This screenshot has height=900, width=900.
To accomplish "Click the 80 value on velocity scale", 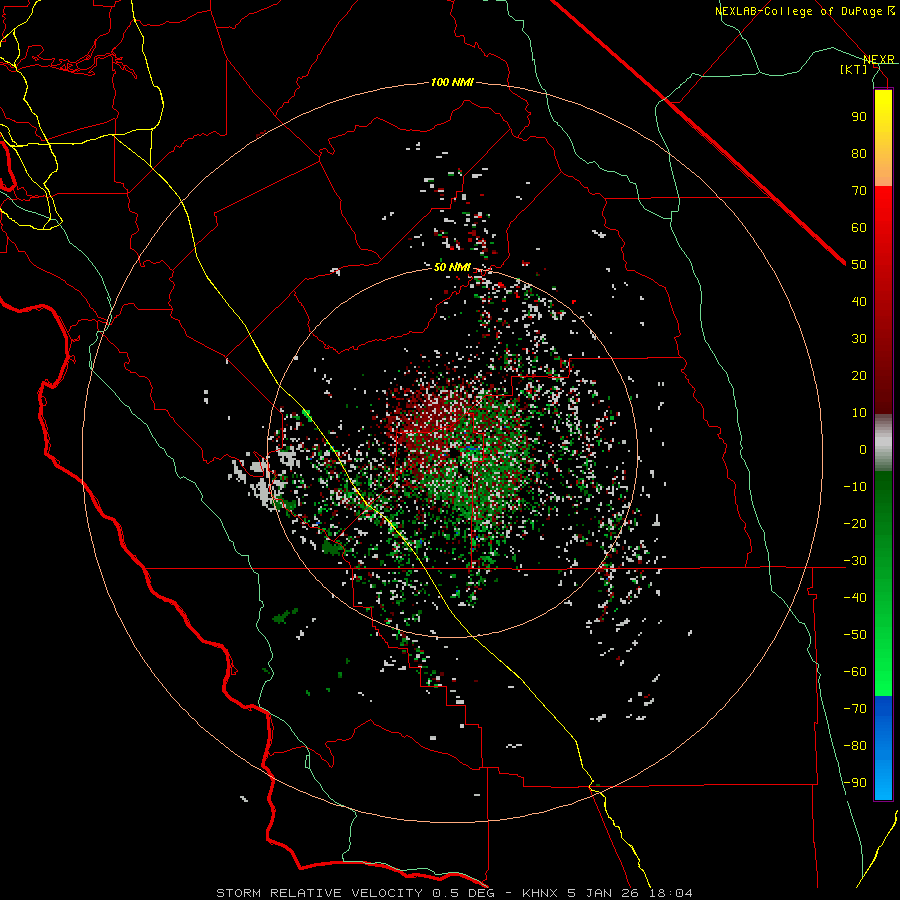I will [859, 154].
